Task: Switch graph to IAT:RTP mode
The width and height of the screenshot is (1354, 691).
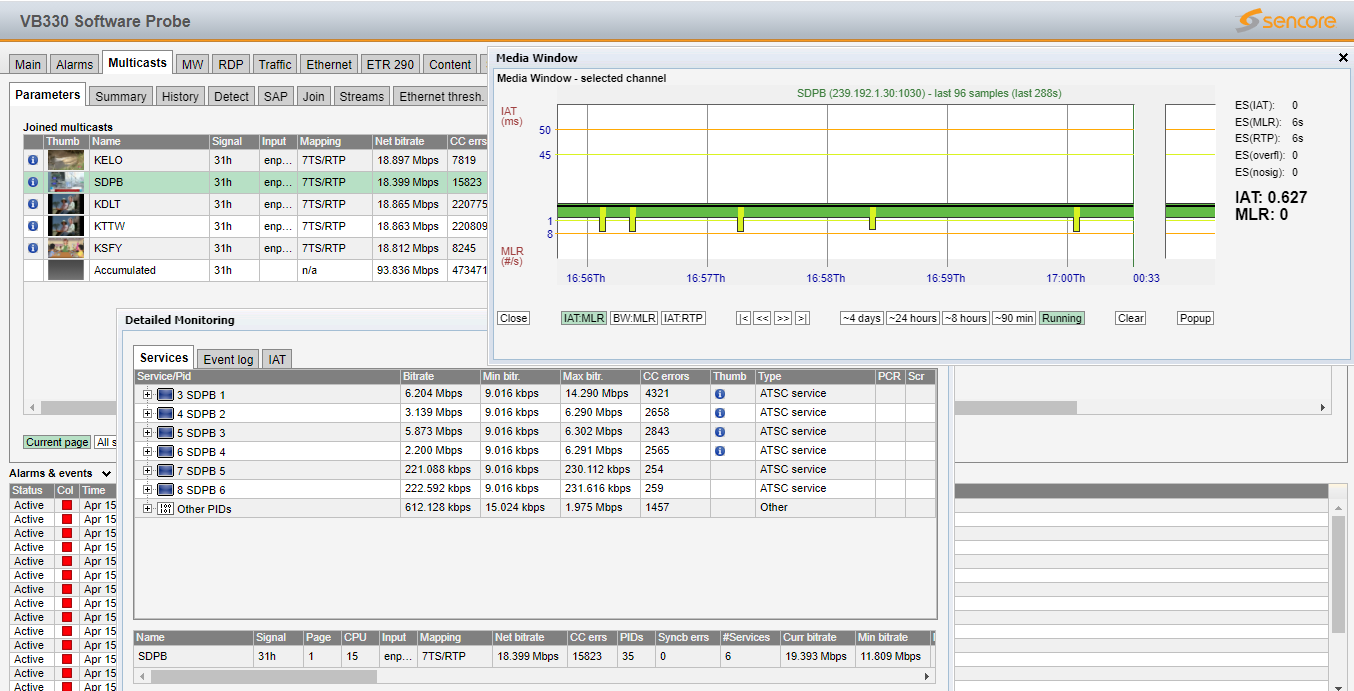Action: point(684,318)
